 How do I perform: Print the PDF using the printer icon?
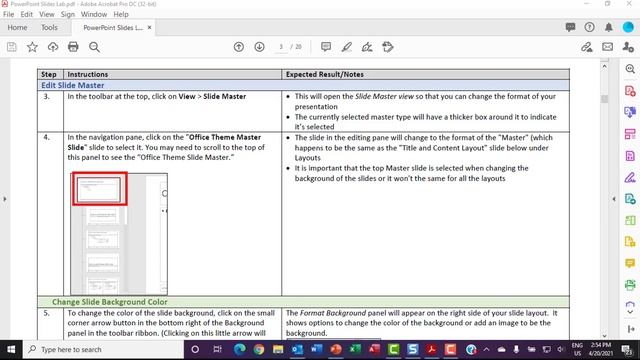73,47
